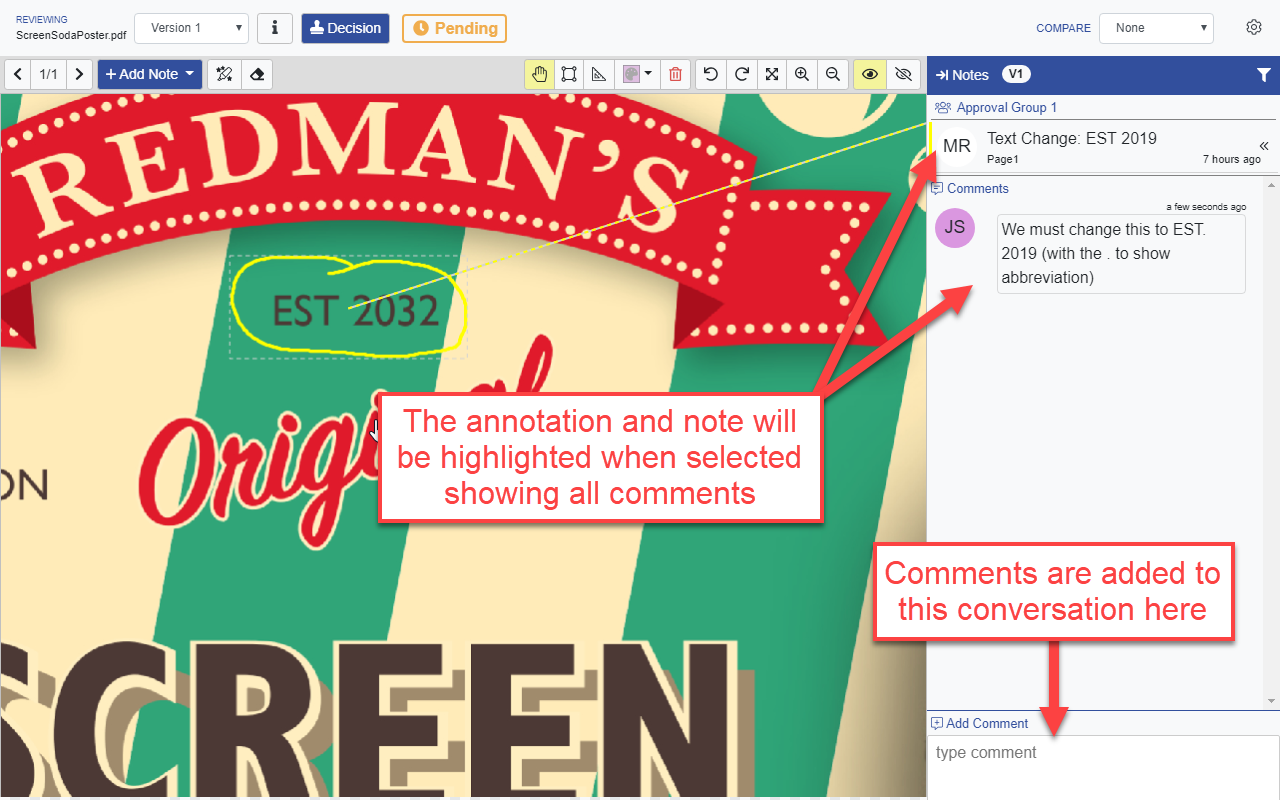Select the pan hand tool

[540, 74]
